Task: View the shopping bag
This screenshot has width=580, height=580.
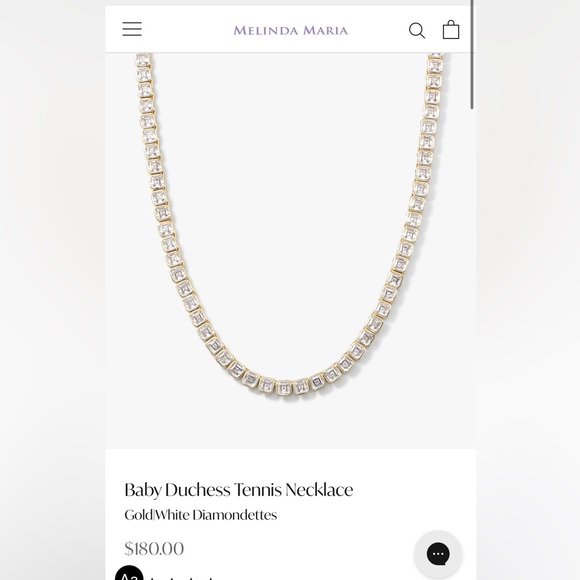Action: tap(451, 30)
